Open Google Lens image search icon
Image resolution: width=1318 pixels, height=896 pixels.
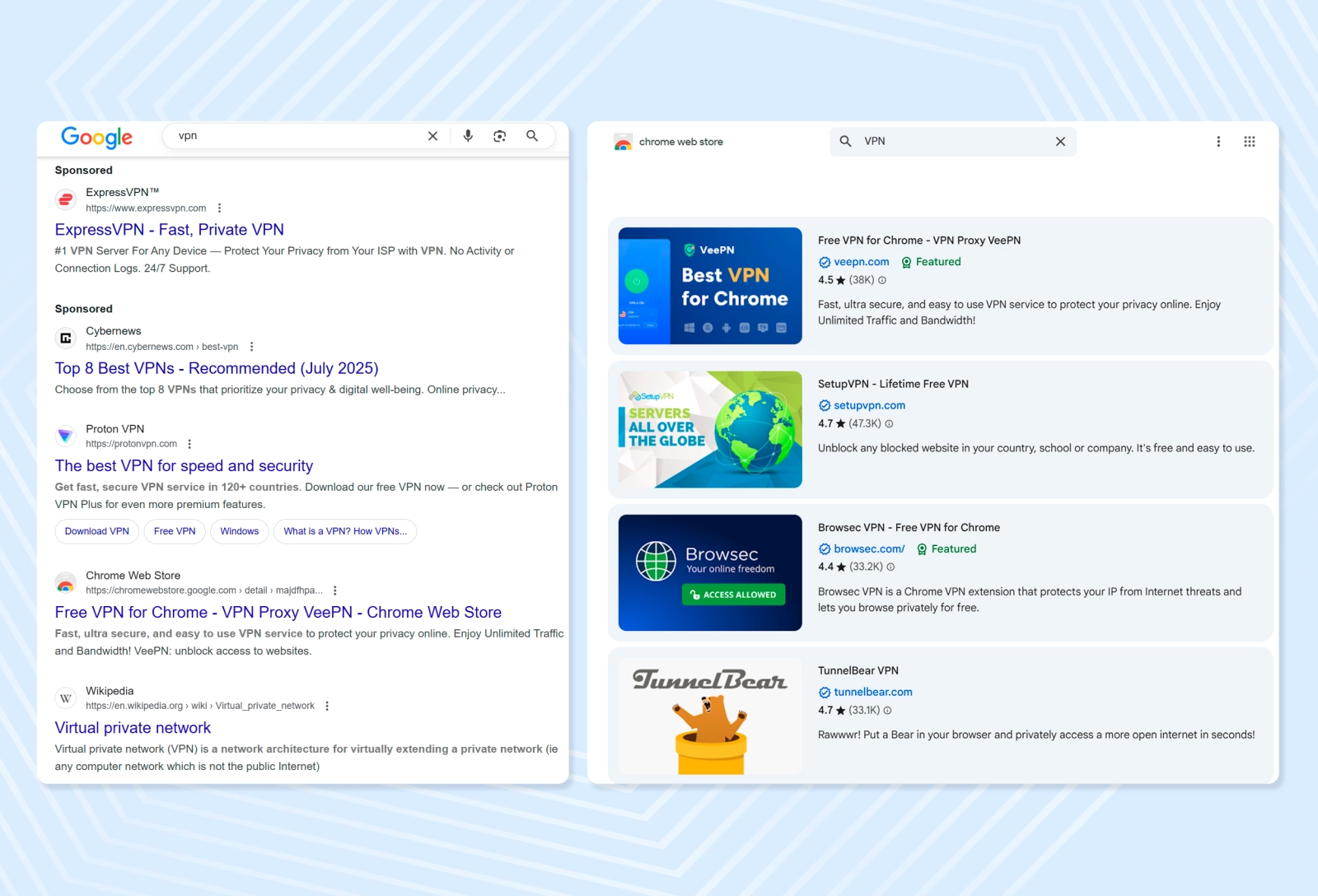point(499,136)
